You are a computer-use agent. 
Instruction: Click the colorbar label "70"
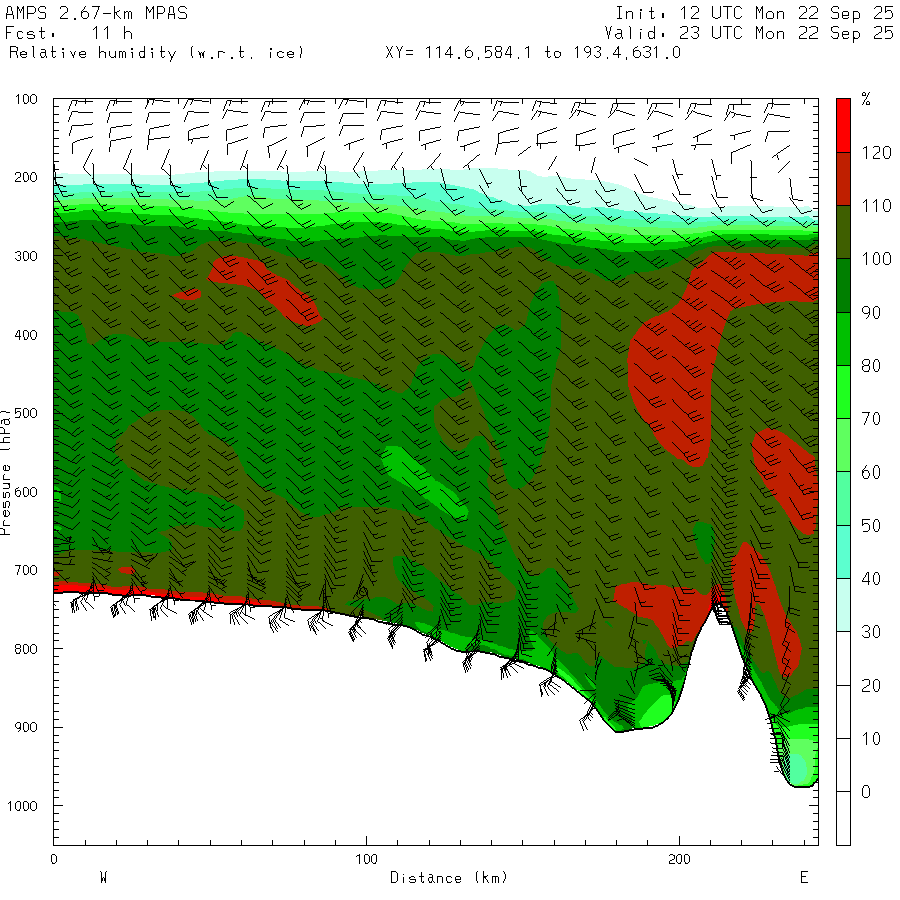[x=871, y=419]
